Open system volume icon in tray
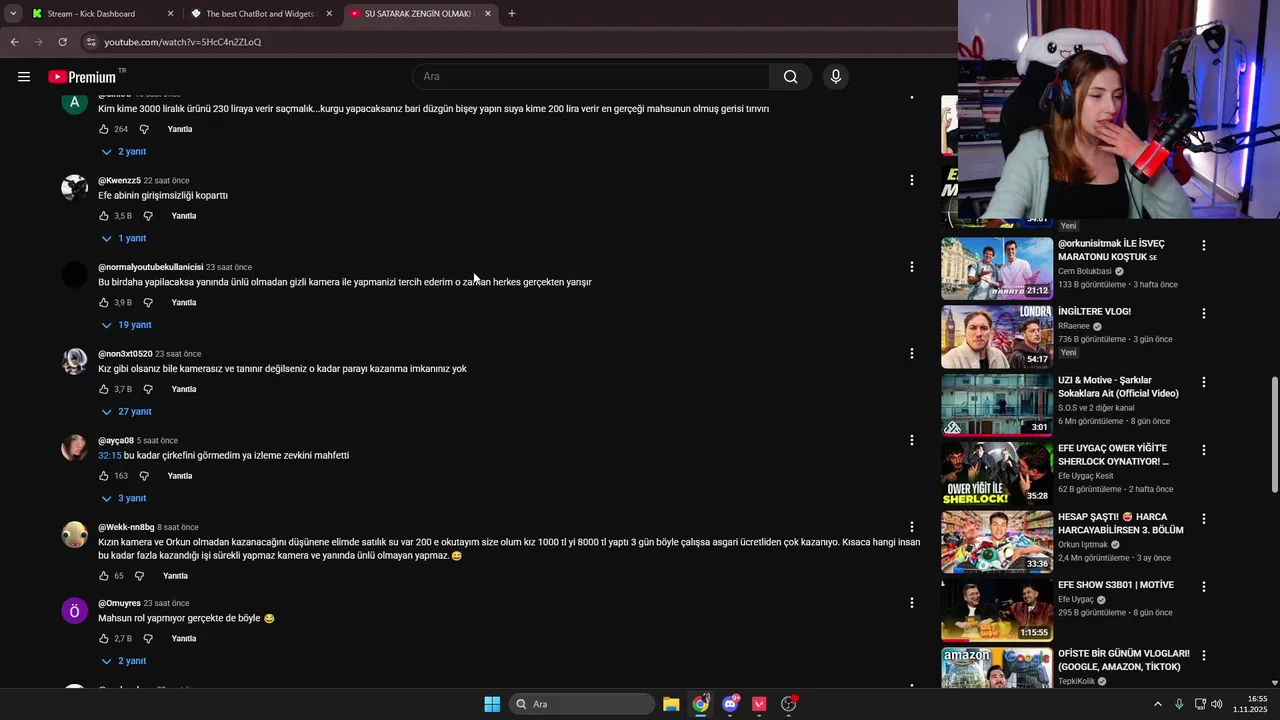The height and width of the screenshot is (720, 1280). pyautogui.click(x=1217, y=704)
